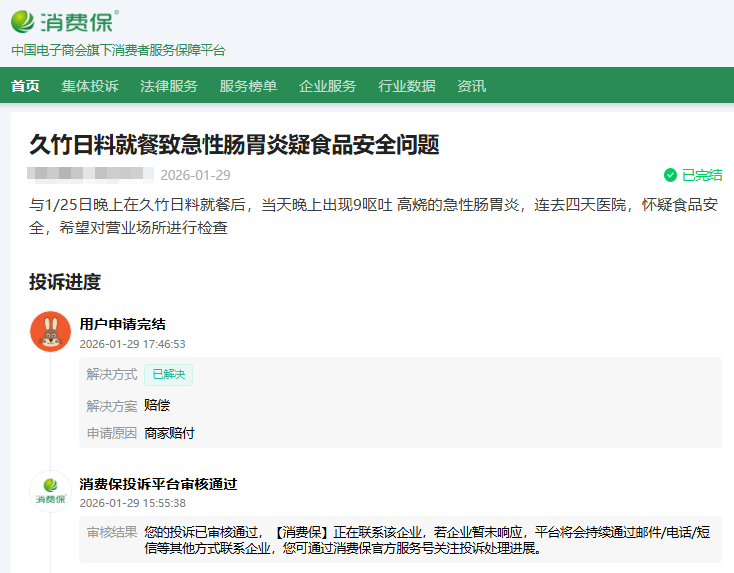Click the rabbit user avatar
Image resolution: width=734 pixels, height=573 pixels.
(50, 331)
